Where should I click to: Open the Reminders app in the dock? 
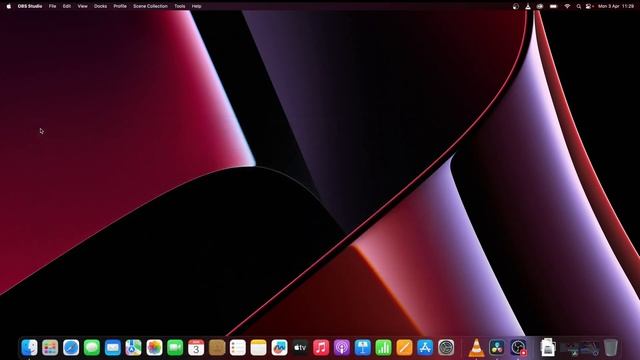238,348
